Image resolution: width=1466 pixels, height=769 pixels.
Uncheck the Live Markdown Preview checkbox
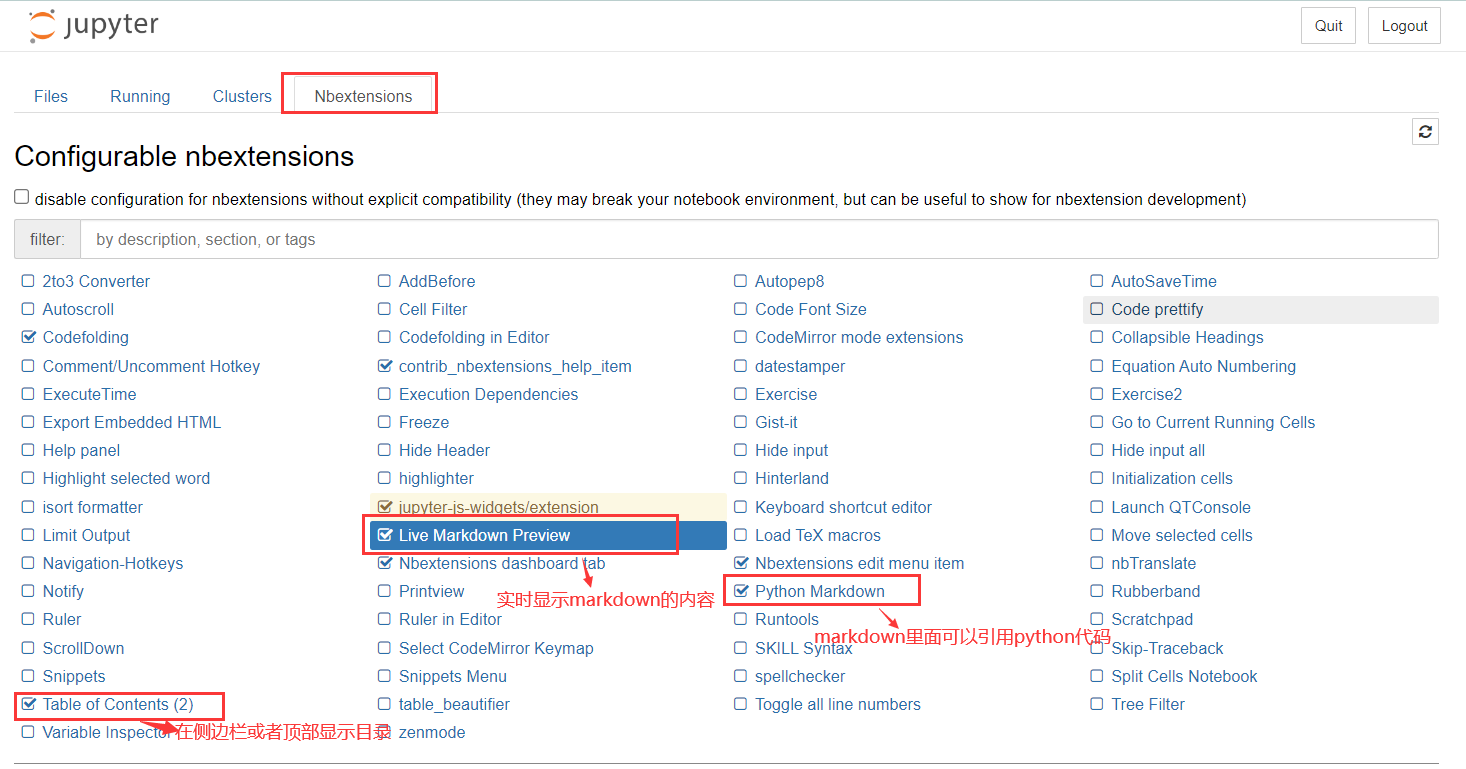384,536
